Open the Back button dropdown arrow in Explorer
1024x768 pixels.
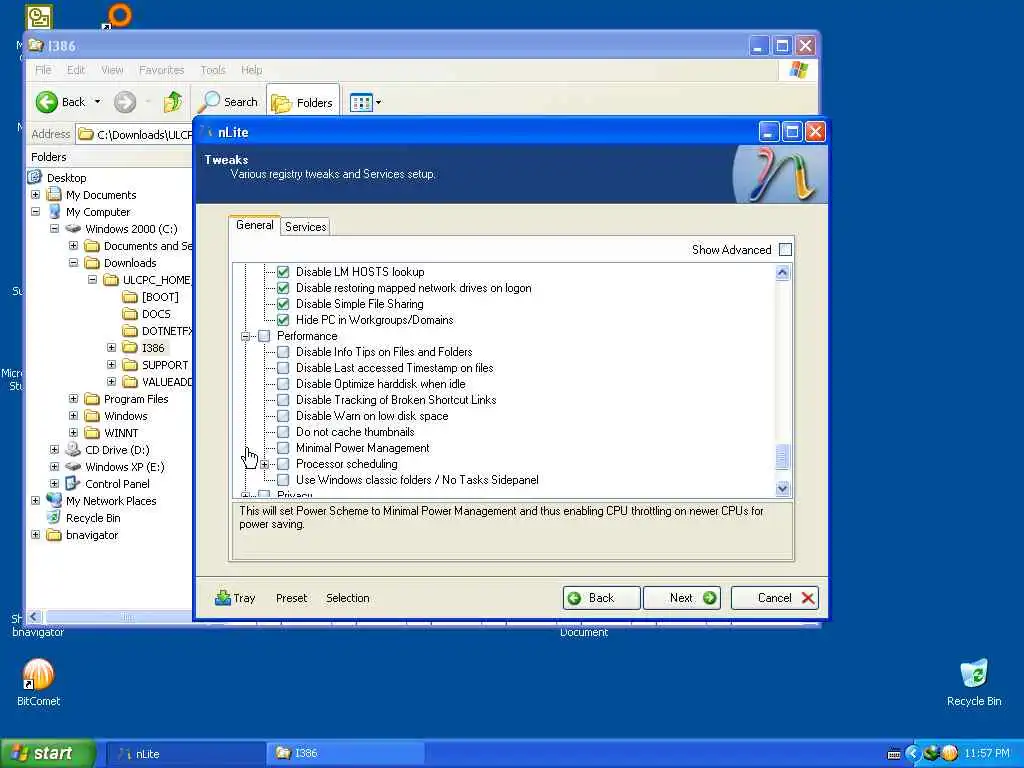pyautogui.click(x=97, y=102)
